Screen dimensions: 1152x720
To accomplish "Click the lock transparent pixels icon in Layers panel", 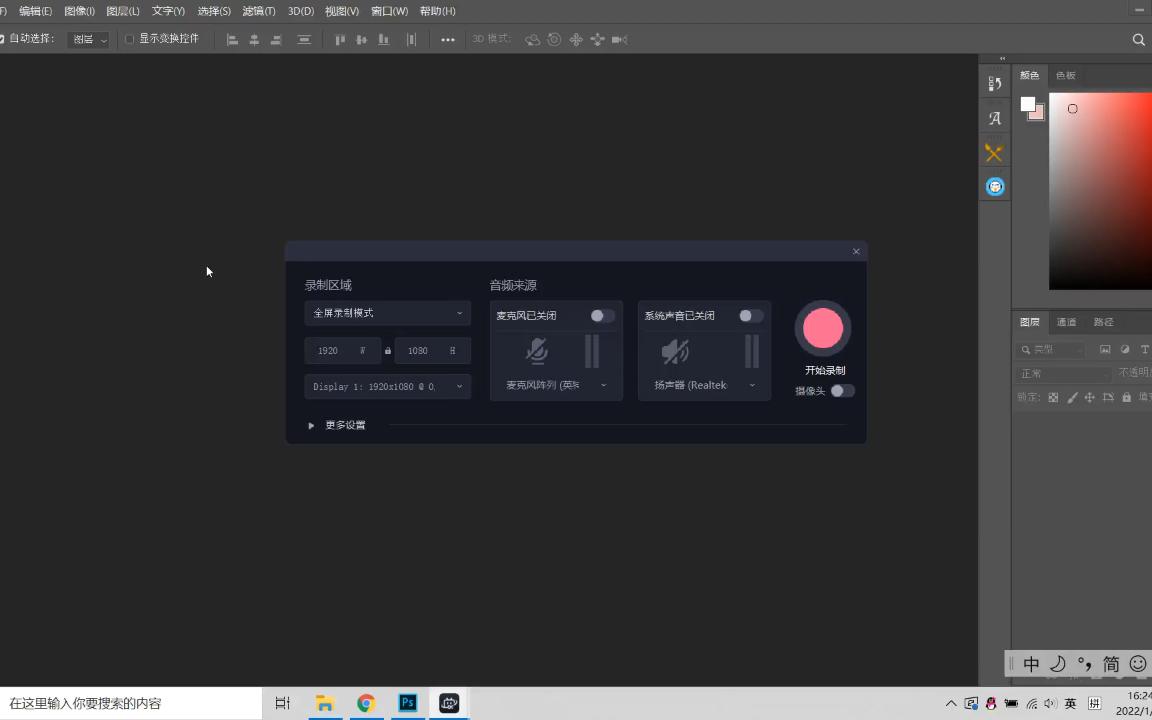I will [1052, 396].
